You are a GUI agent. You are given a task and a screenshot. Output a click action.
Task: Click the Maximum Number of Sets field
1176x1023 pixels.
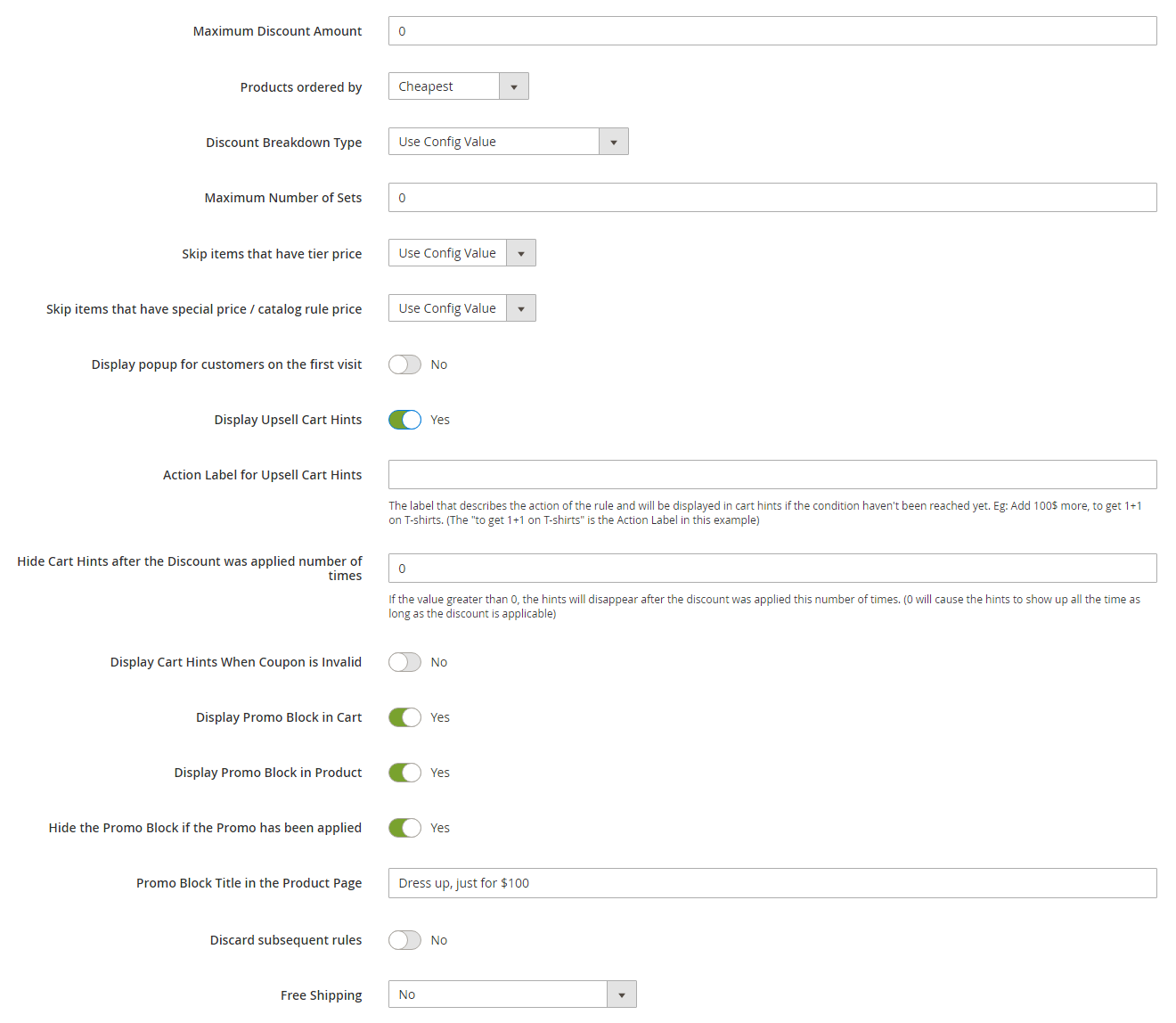pos(772,198)
